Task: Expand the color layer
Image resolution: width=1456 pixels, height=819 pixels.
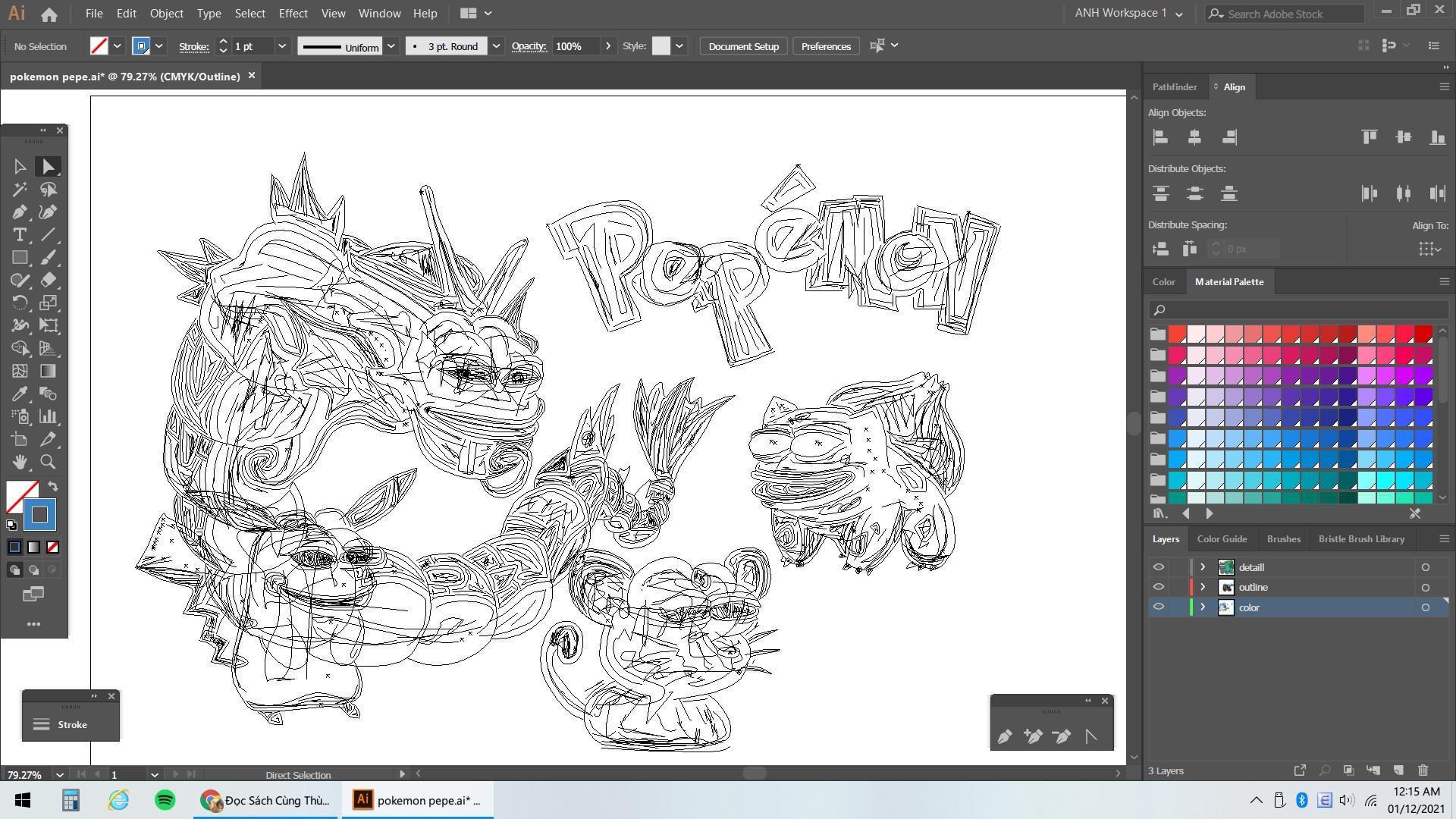Action: (1203, 607)
